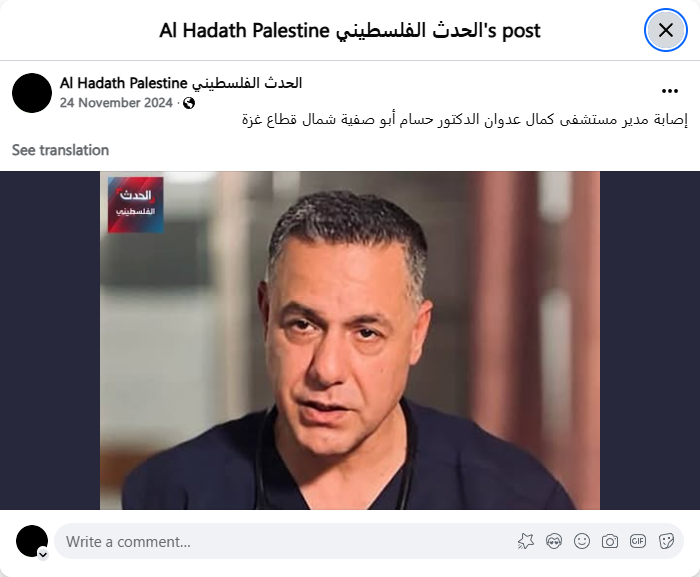Focus the Write a comment field
700x577 pixels.
click(286, 542)
